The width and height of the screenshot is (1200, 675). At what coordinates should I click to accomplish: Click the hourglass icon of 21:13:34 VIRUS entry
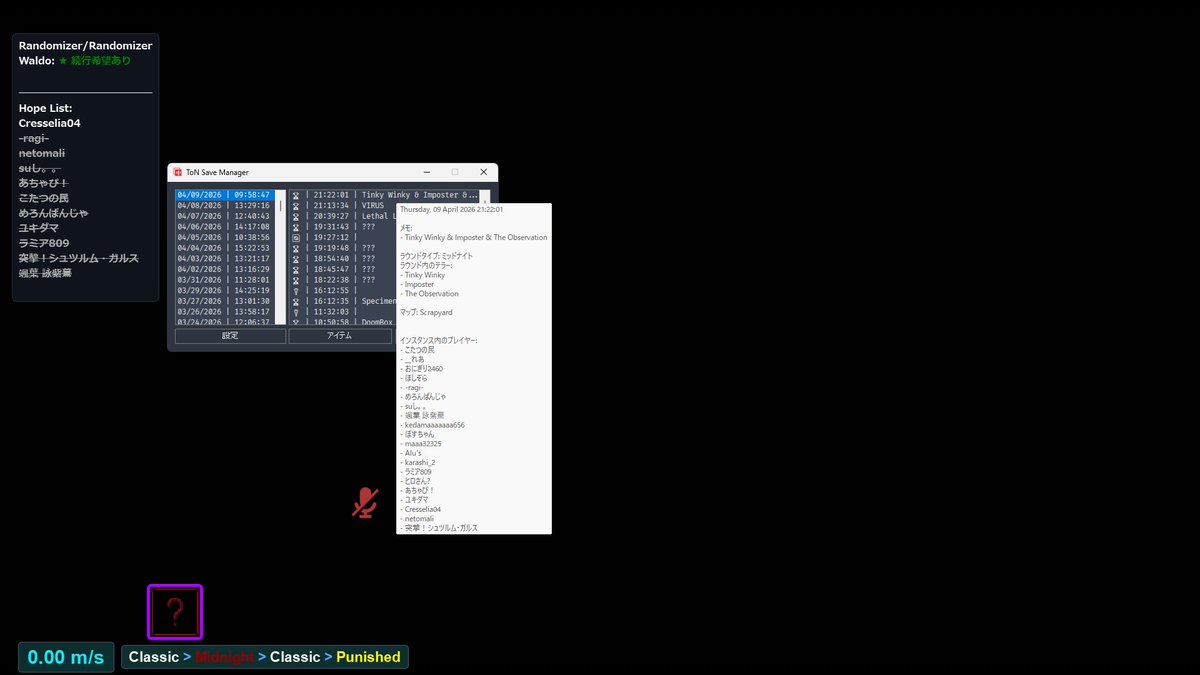[296, 206]
